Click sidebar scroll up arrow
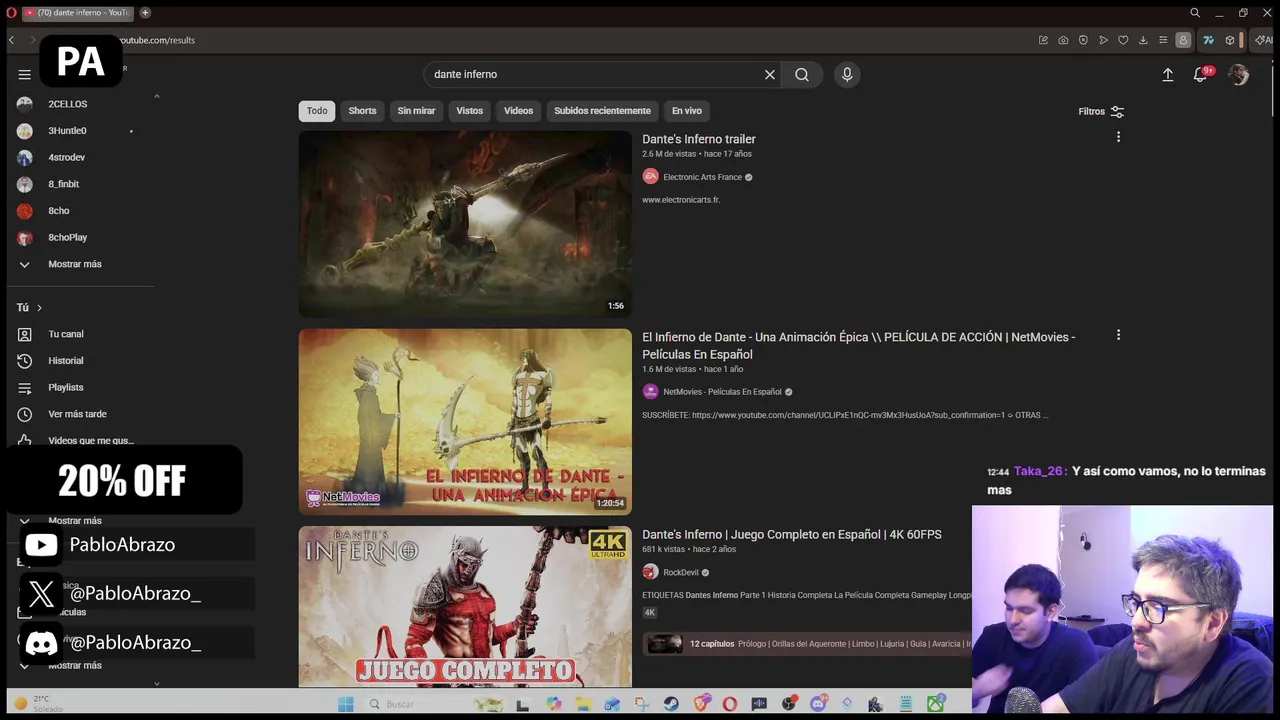1280x720 pixels. point(156,96)
